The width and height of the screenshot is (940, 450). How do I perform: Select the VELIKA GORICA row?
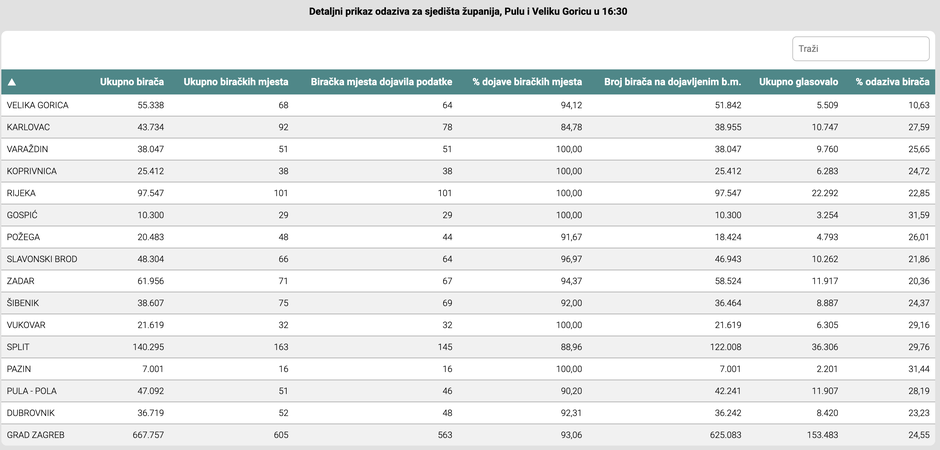pyautogui.click(x=468, y=105)
